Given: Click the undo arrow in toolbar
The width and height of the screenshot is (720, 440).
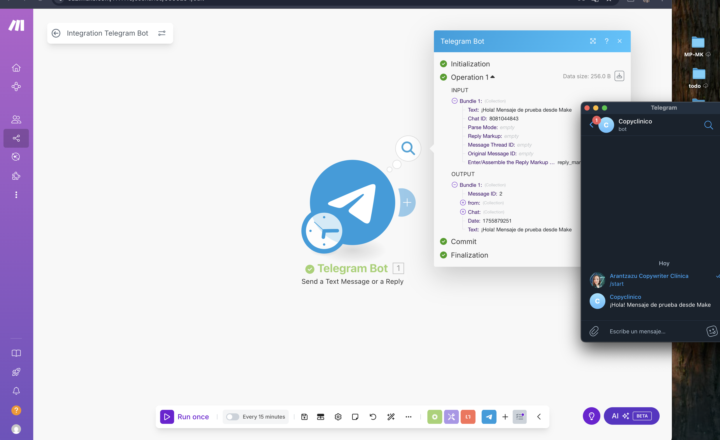Looking at the screenshot, I should (x=373, y=417).
